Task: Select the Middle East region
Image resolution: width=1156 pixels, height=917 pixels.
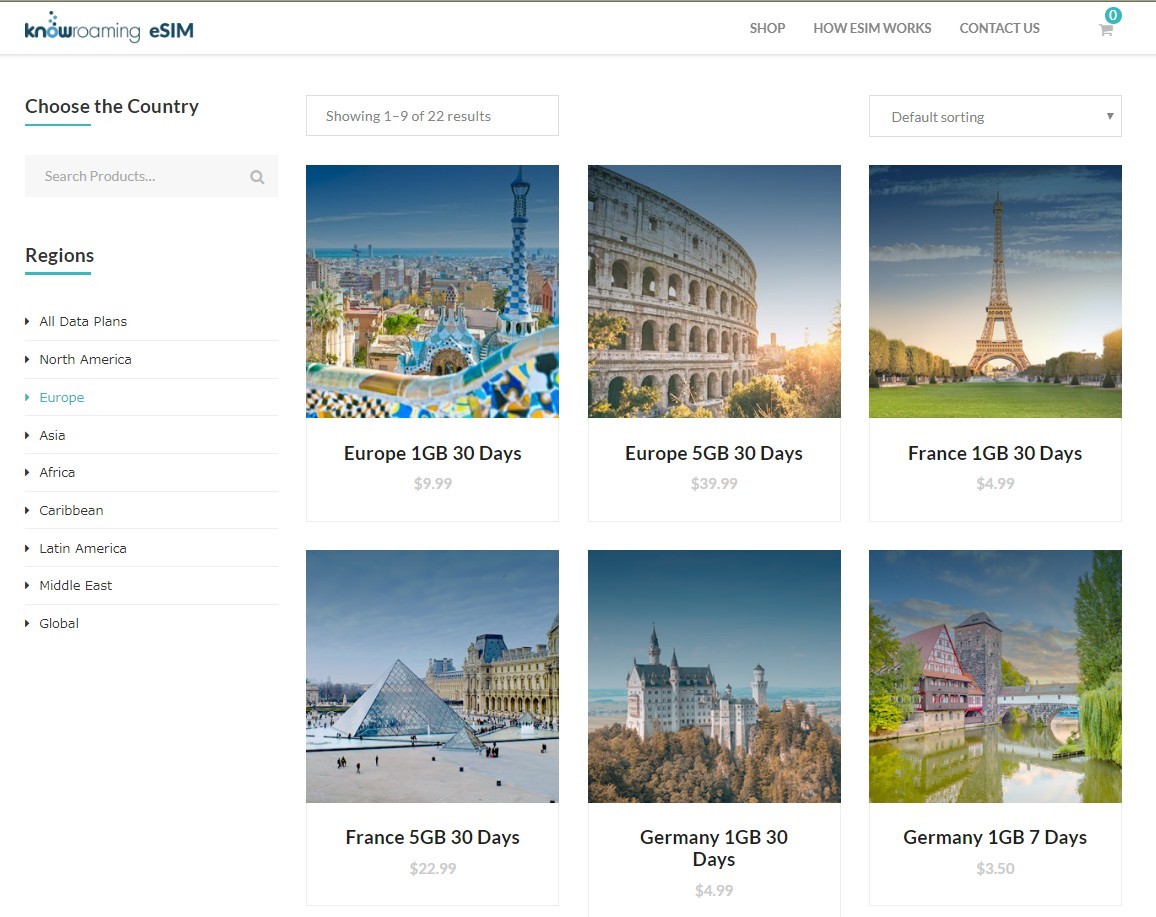Action: (x=75, y=585)
